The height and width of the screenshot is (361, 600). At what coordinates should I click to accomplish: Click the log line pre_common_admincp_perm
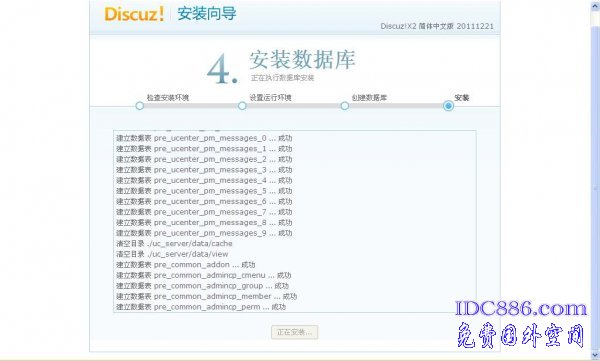coord(201,307)
